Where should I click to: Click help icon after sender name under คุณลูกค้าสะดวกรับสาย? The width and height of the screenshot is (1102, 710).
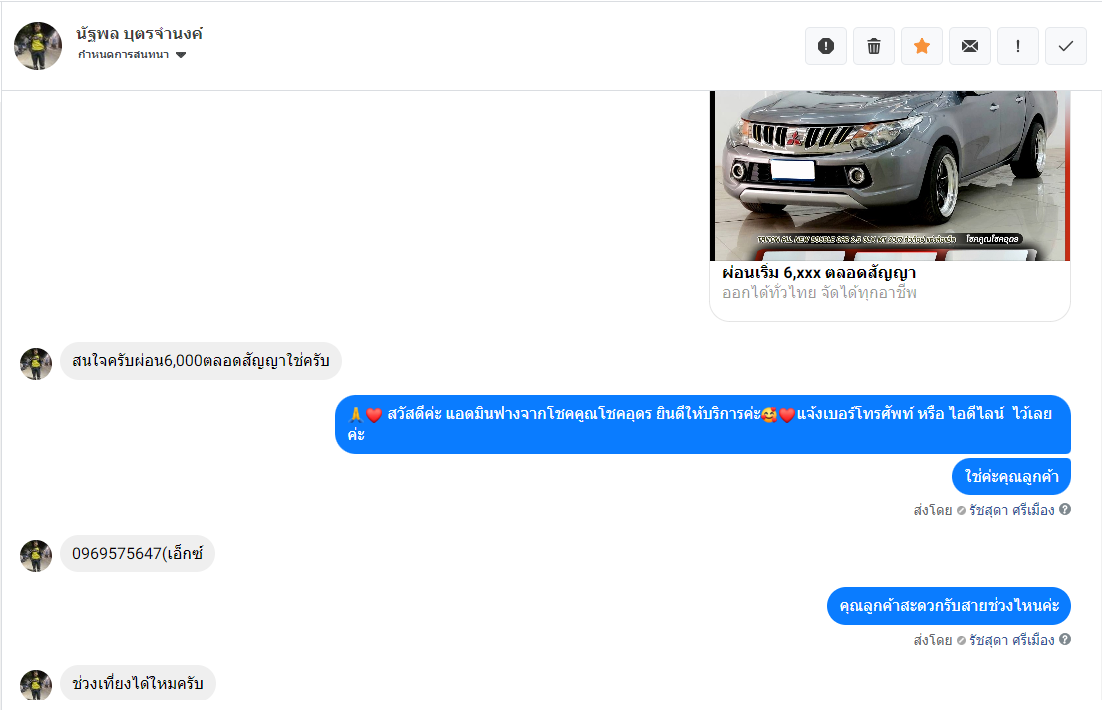point(1065,640)
